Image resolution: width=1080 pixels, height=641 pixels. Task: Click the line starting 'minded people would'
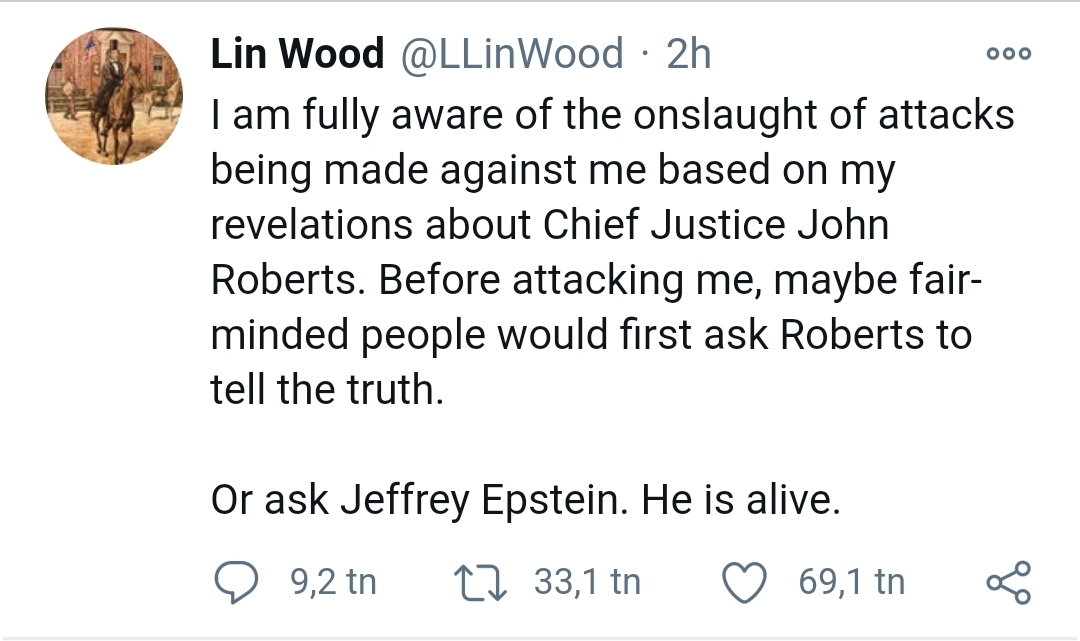point(590,334)
